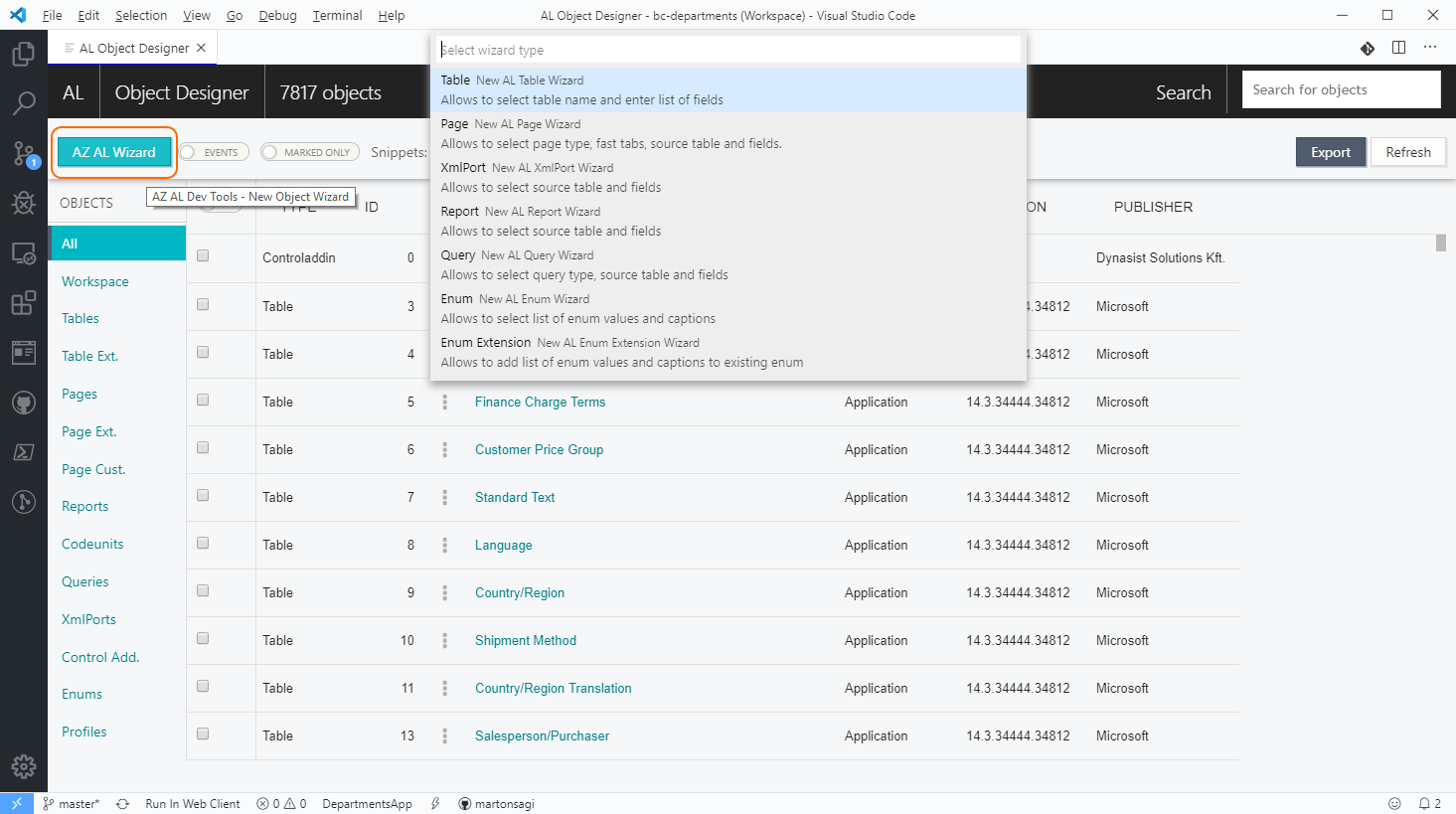Screen dimensions: 1456x814
Task: Check the checkbox for Table 5
Action: pyautogui.click(x=203, y=400)
